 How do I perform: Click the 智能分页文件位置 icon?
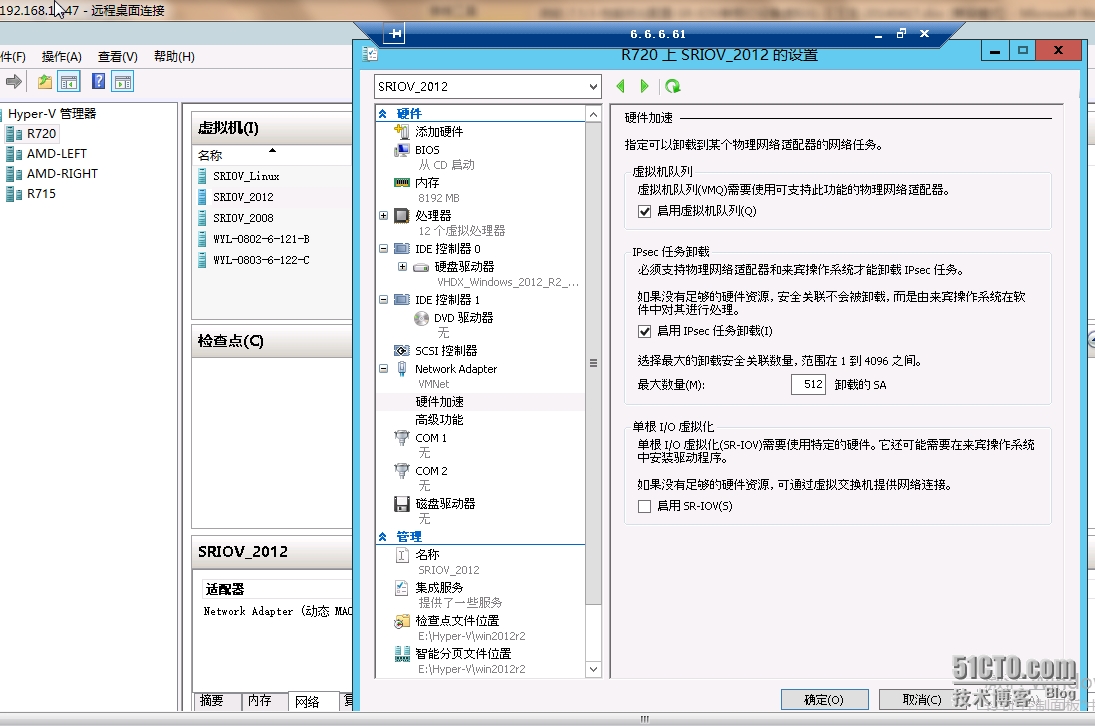(x=402, y=653)
